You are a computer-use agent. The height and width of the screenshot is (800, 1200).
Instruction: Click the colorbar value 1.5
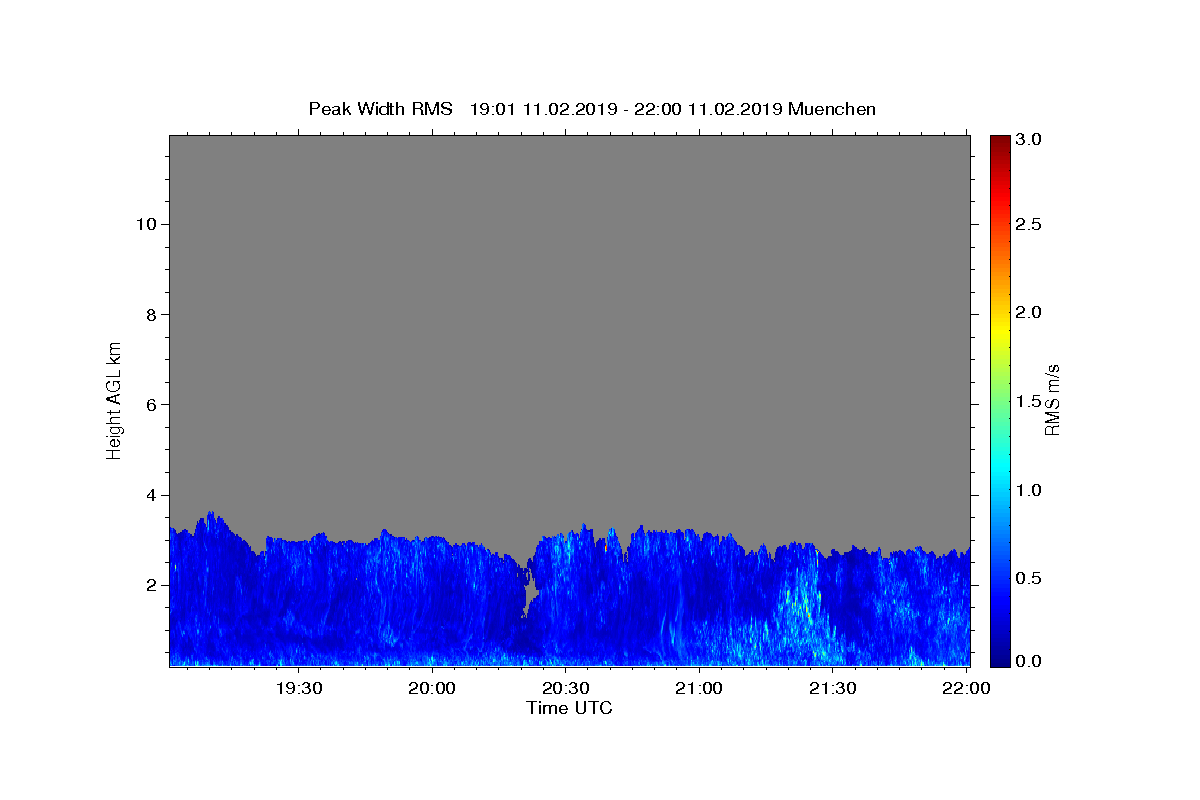click(1029, 401)
